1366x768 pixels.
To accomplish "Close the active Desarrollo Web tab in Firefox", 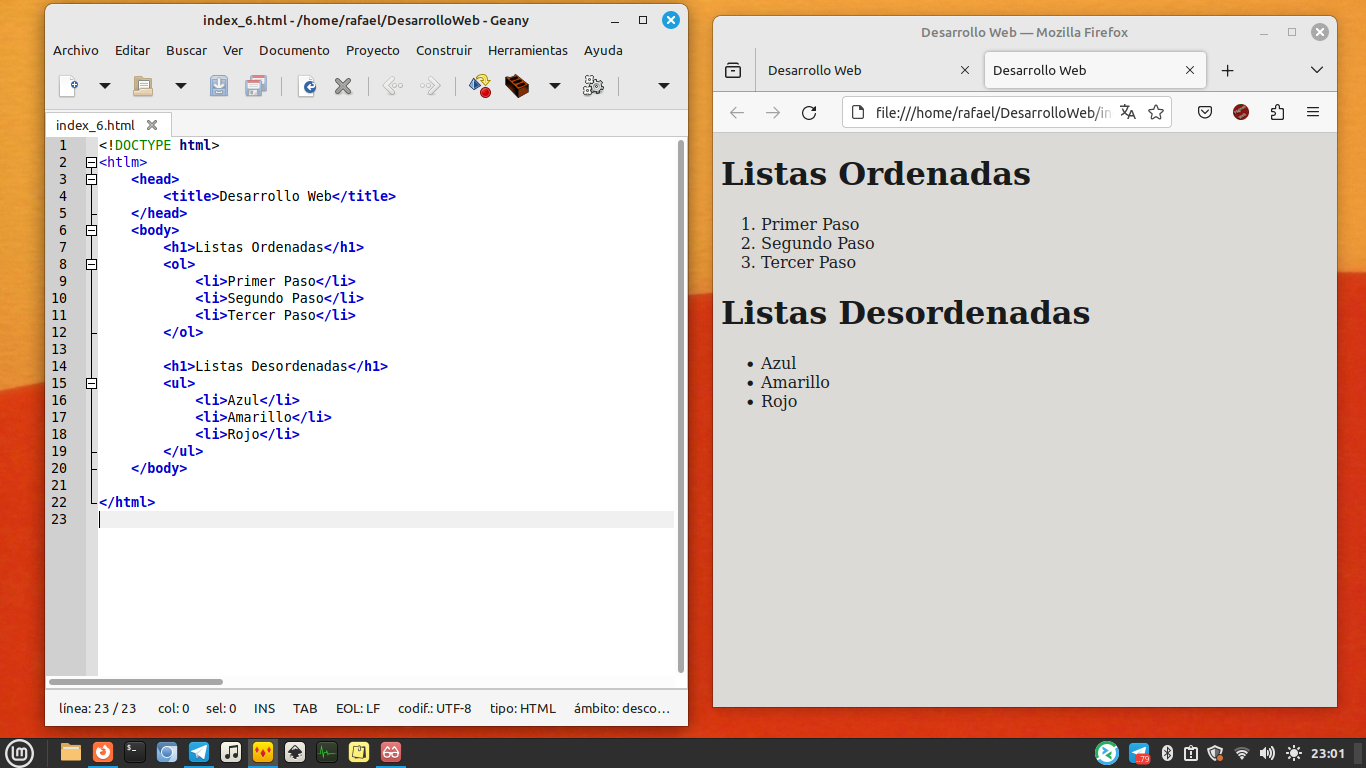I will tap(1190, 70).
